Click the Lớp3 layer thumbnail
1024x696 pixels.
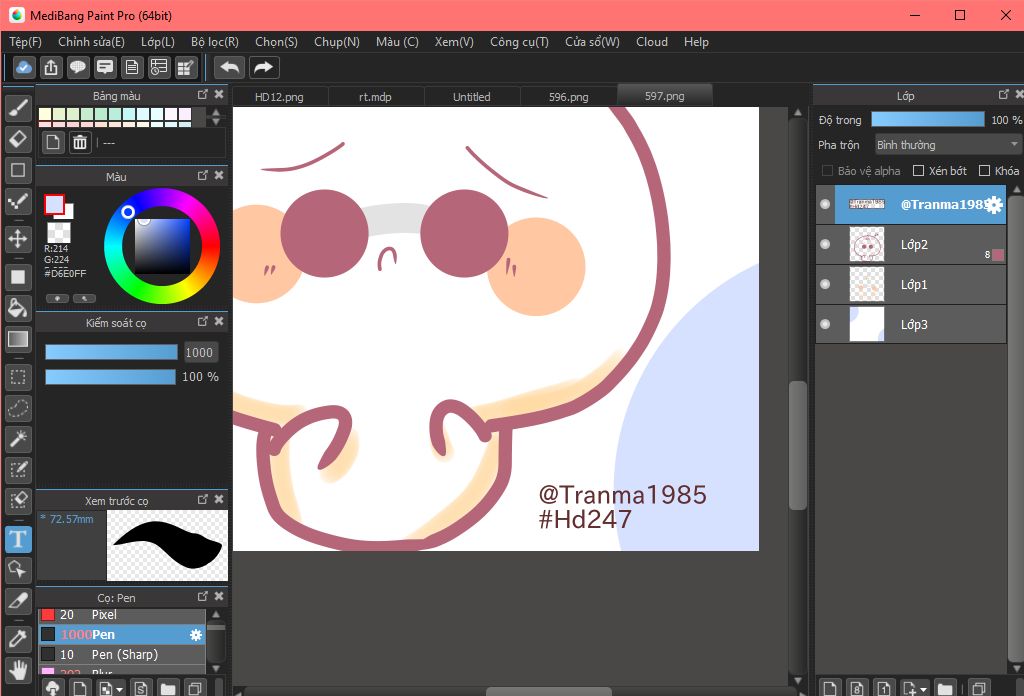pos(867,324)
